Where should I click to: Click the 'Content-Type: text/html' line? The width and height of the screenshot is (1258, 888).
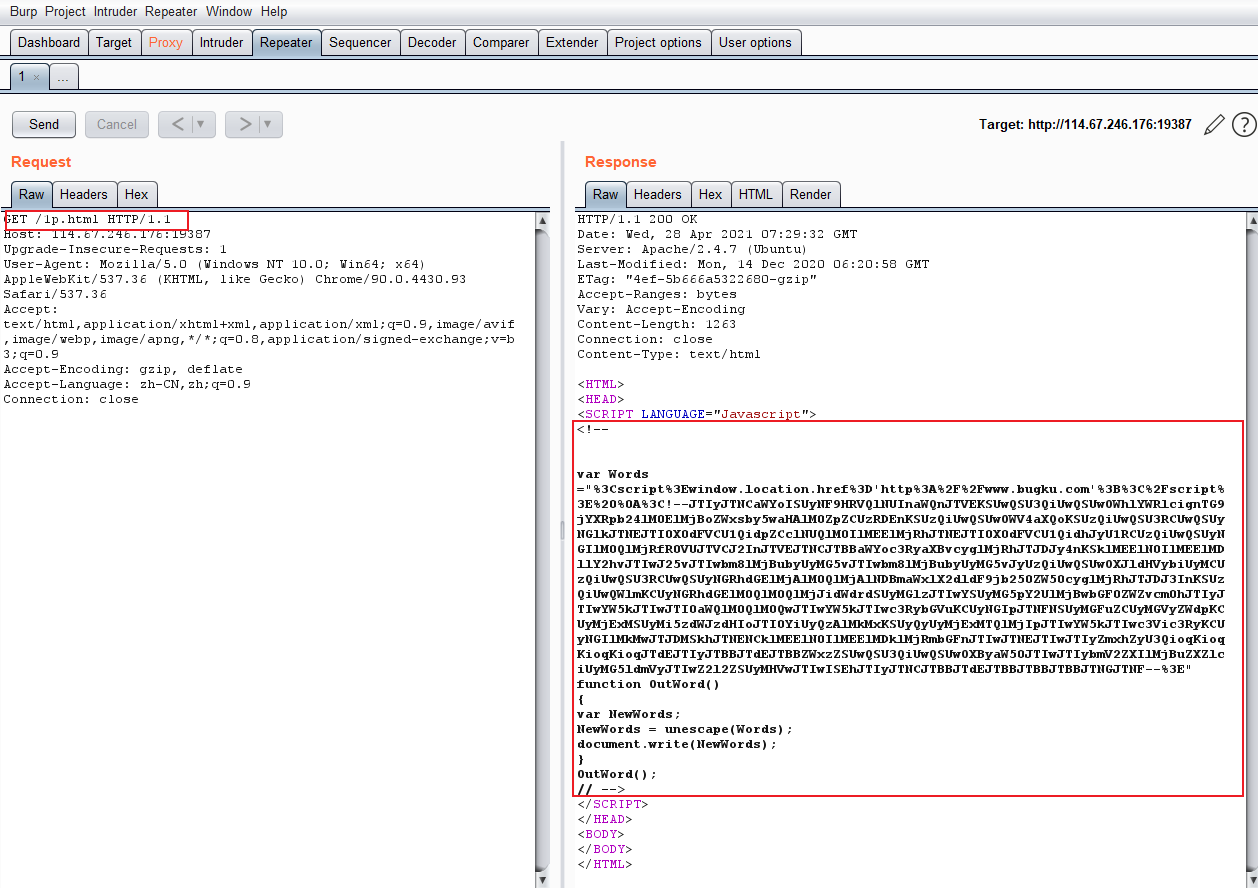click(x=669, y=354)
